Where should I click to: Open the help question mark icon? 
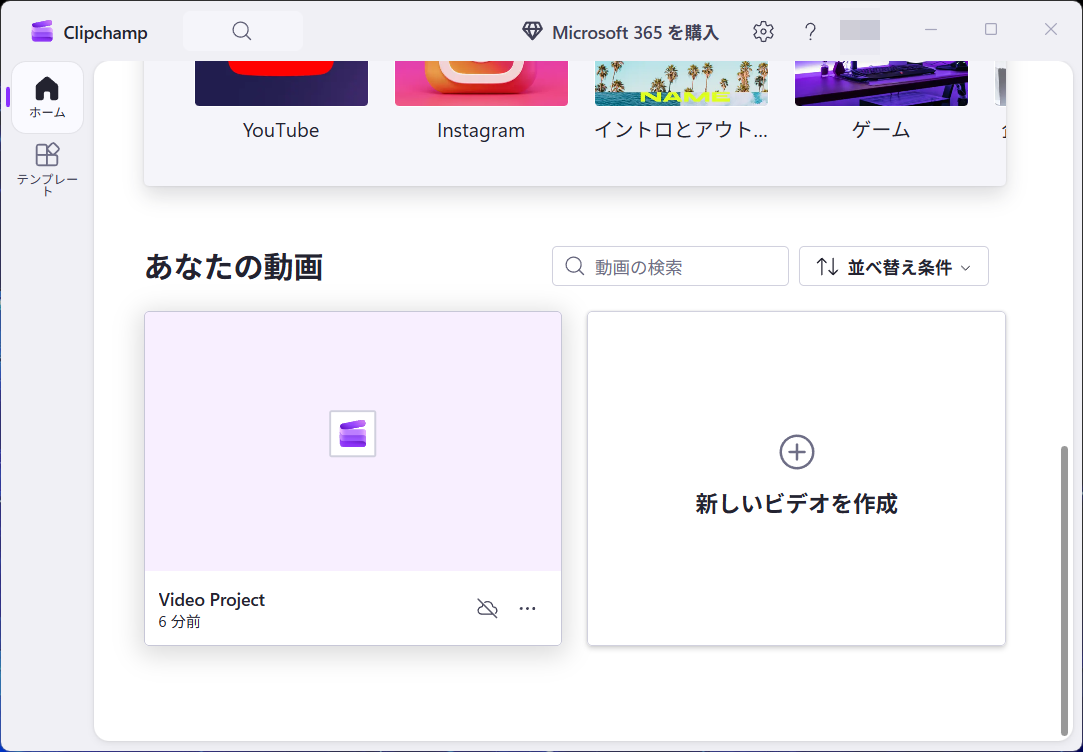click(810, 32)
